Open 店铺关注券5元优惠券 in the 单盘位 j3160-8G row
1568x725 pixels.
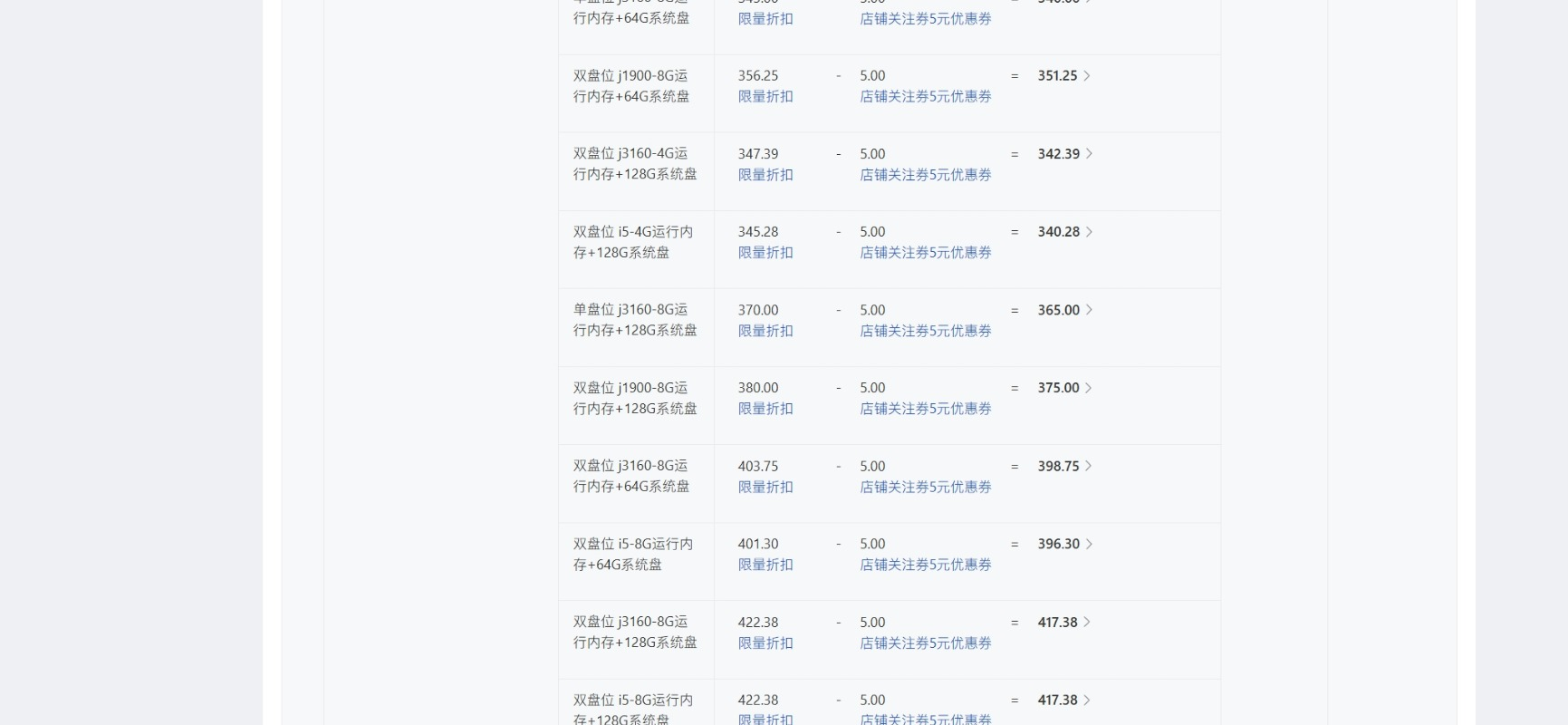pos(926,331)
